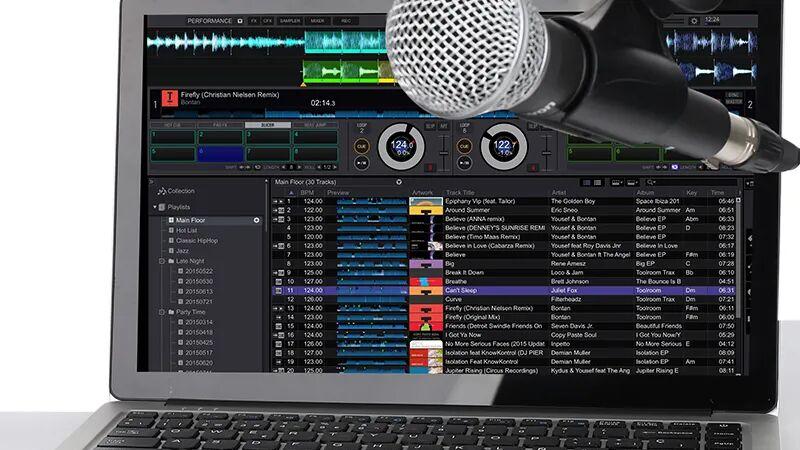Screen dimensions: 800x450
Task: Toggle the deck 1 SLIP button
Action: click(x=430, y=126)
